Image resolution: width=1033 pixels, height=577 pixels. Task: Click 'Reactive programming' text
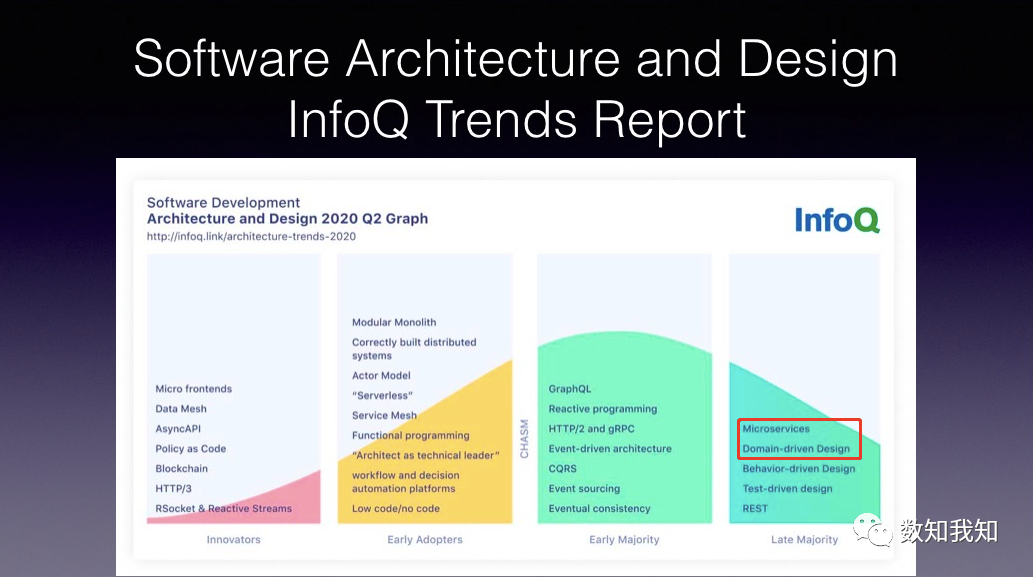click(x=603, y=409)
